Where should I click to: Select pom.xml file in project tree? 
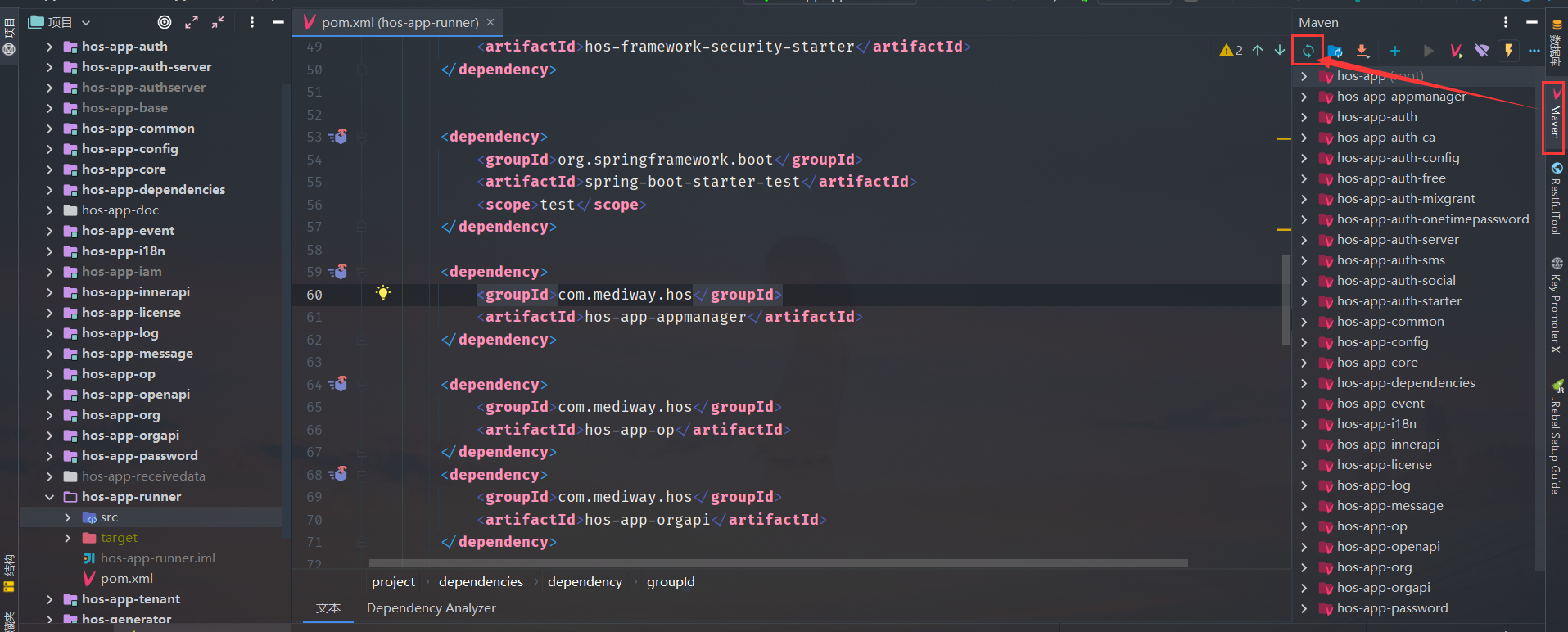tap(126, 579)
